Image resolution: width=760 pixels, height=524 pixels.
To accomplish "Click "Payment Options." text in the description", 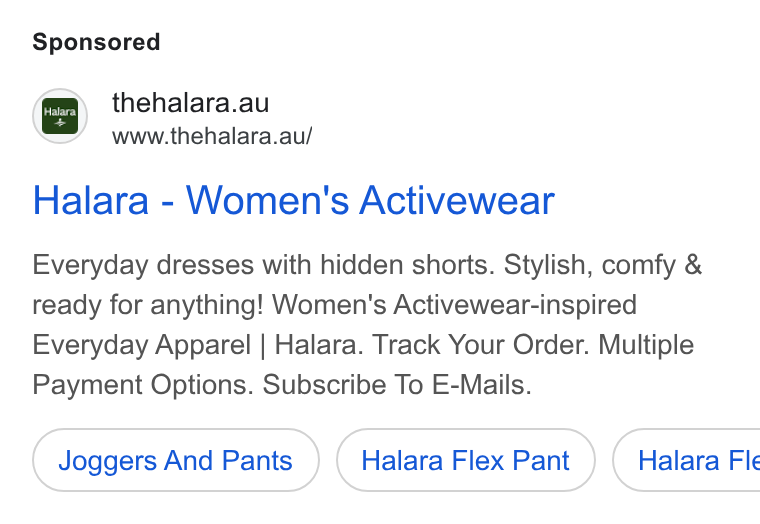I will click(143, 385).
